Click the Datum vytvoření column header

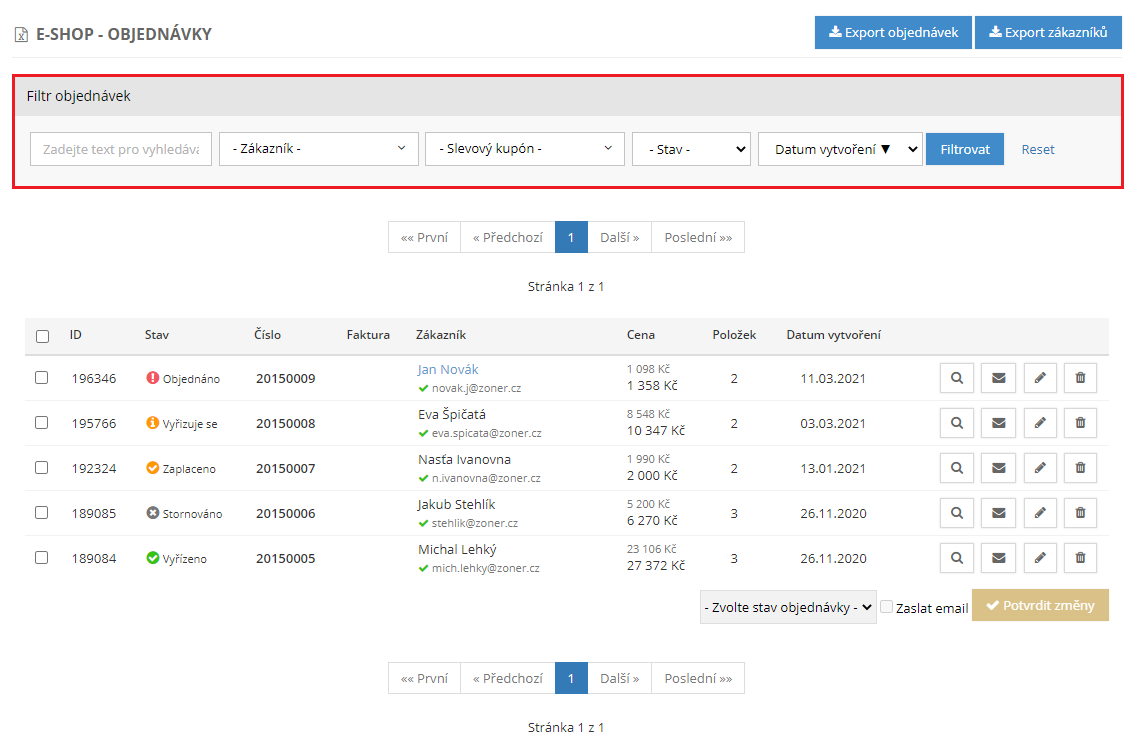(x=834, y=335)
